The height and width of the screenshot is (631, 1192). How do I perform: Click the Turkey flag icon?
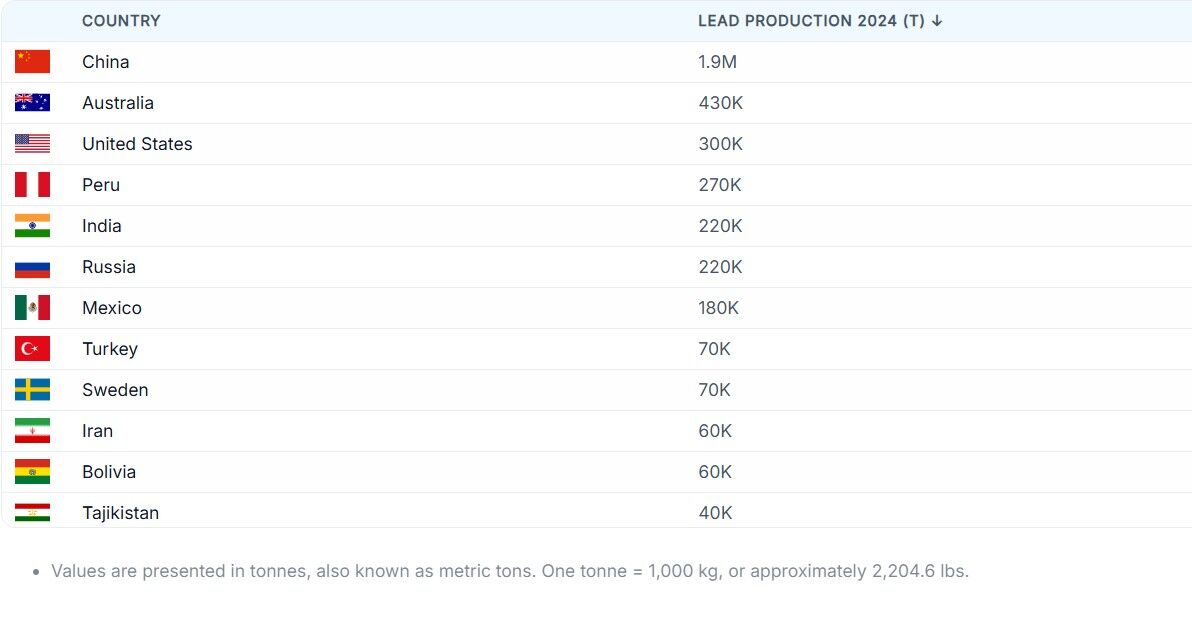pos(32,349)
